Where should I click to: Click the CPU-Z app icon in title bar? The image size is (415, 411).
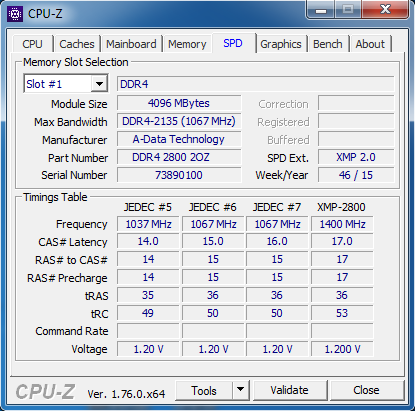15,14
